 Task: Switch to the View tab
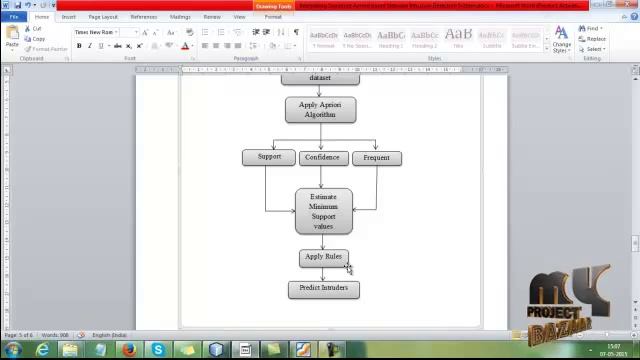click(239, 17)
